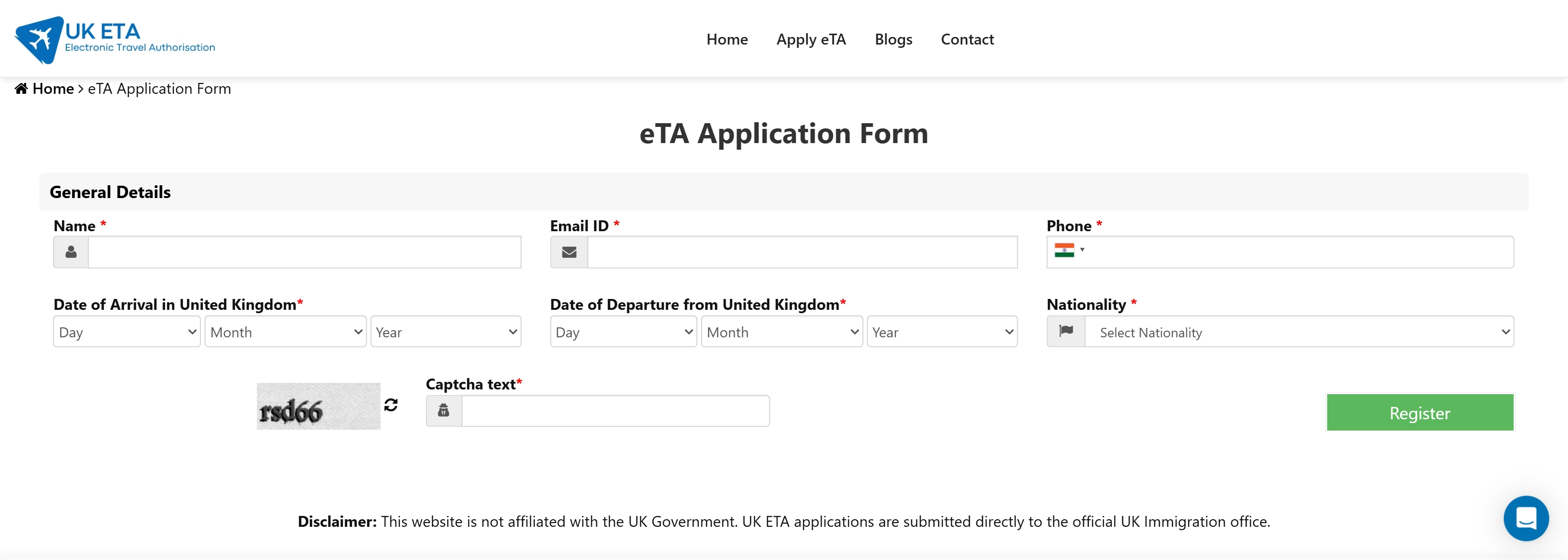Open the India flag country code selector
The image size is (1568, 560).
pyautogui.click(x=1069, y=250)
